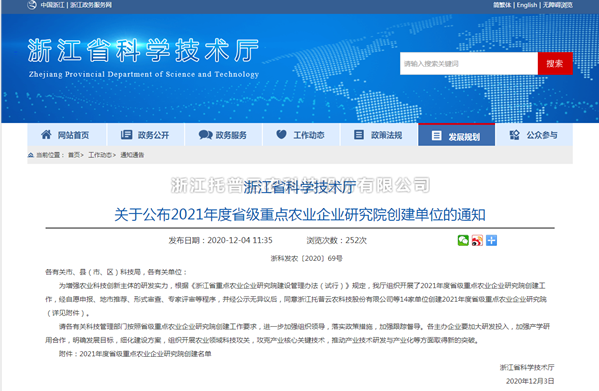599x391 pixels.
Task: Click the home icon in 网站首页 tab
Action: coord(46,134)
